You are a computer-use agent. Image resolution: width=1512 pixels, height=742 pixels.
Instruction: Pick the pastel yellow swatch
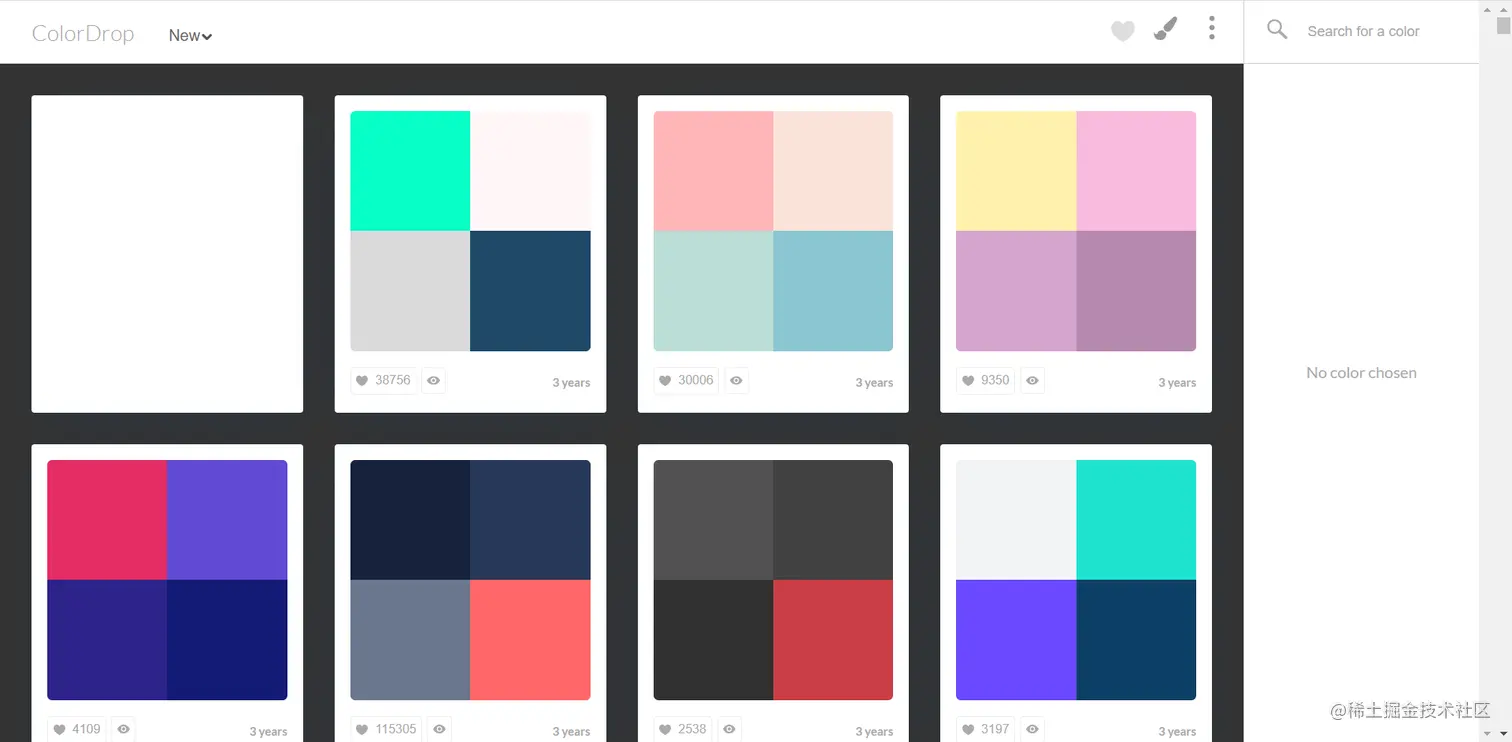[x=1016, y=171]
